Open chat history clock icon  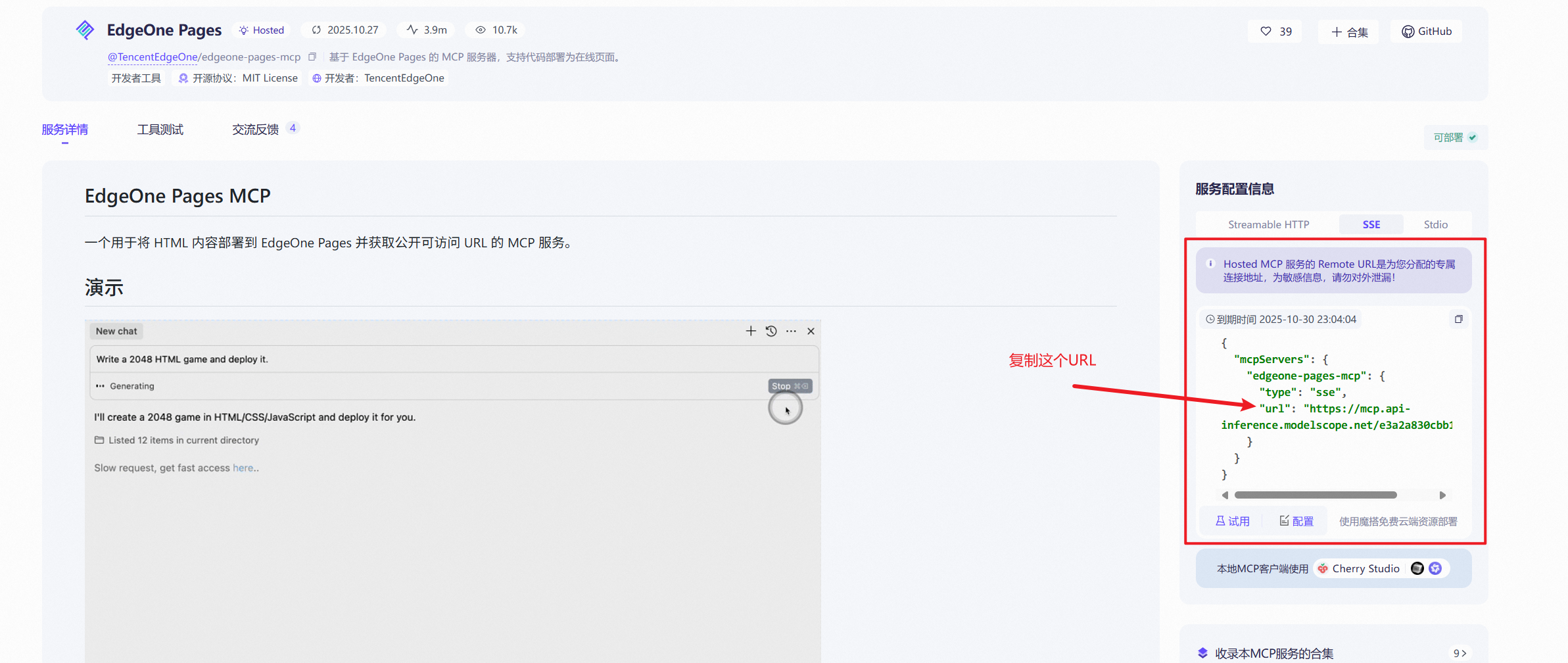(x=771, y=331)
